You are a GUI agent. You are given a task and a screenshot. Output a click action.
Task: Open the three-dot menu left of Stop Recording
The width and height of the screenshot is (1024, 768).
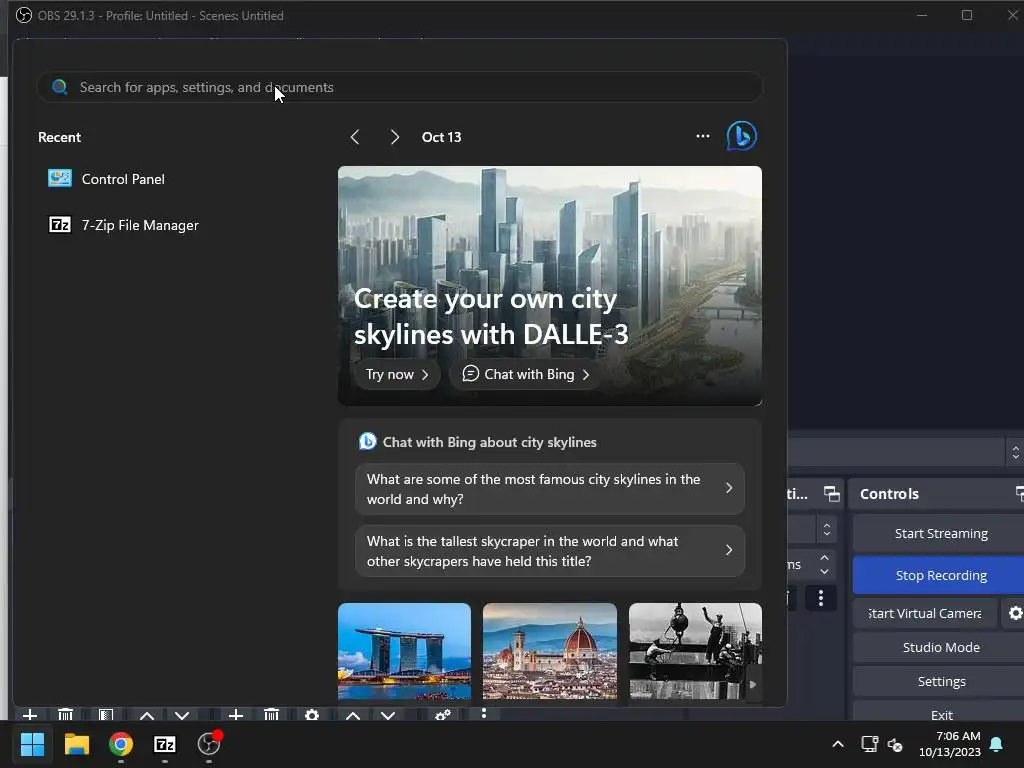click(821, 597)
